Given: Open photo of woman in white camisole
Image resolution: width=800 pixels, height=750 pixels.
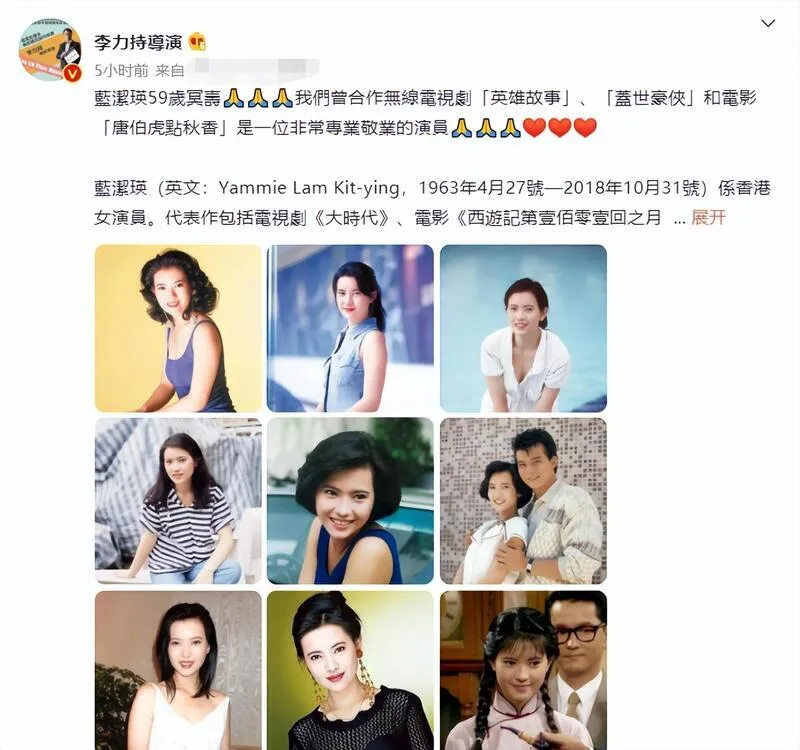Looking at the screenshot, I should coord(178,670).
